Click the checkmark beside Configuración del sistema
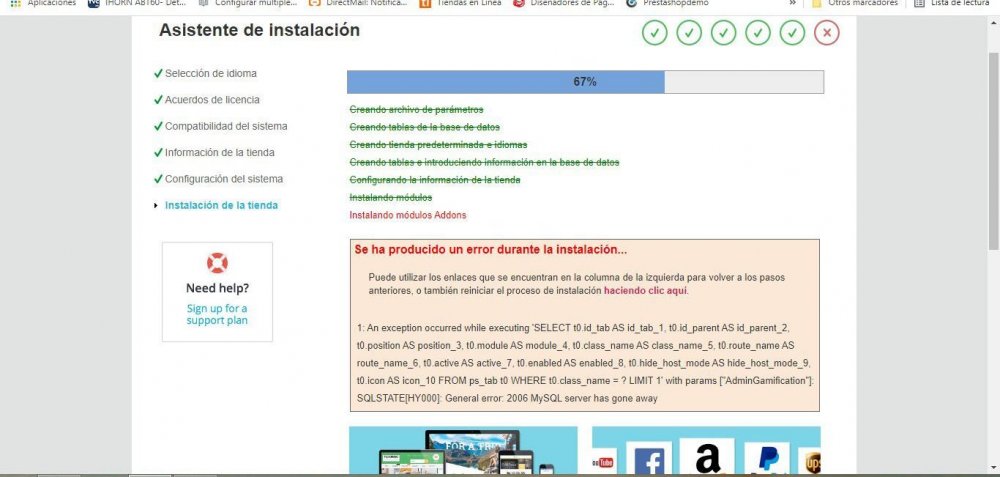 [158, 179]
